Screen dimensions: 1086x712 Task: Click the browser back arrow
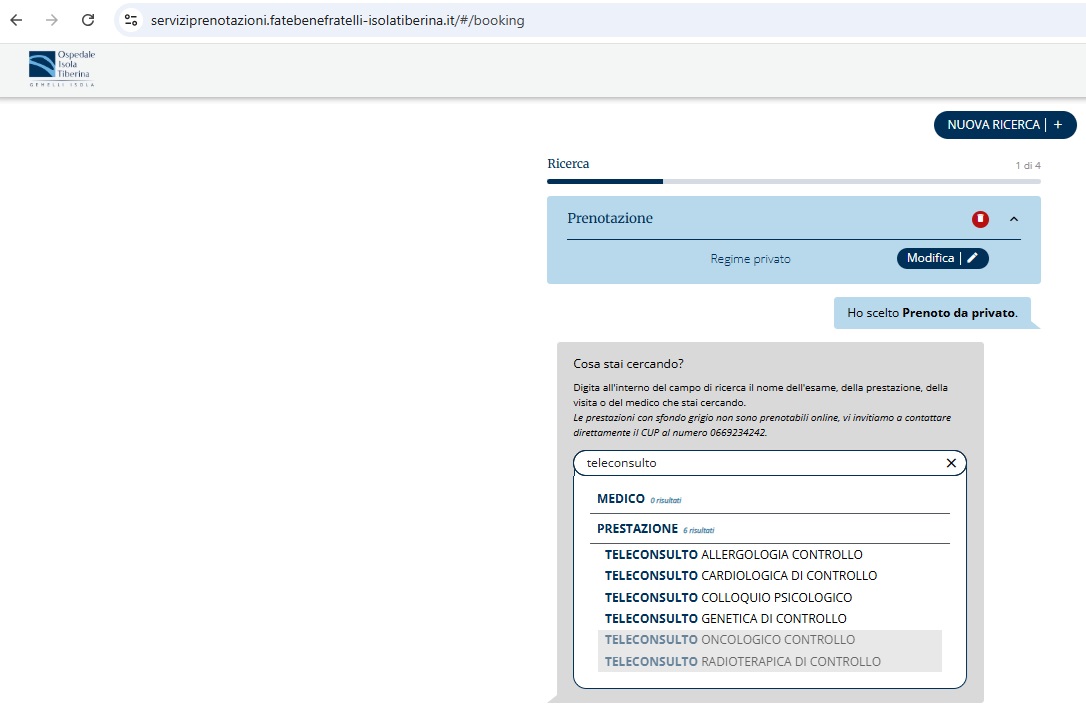tap(16, 20)
